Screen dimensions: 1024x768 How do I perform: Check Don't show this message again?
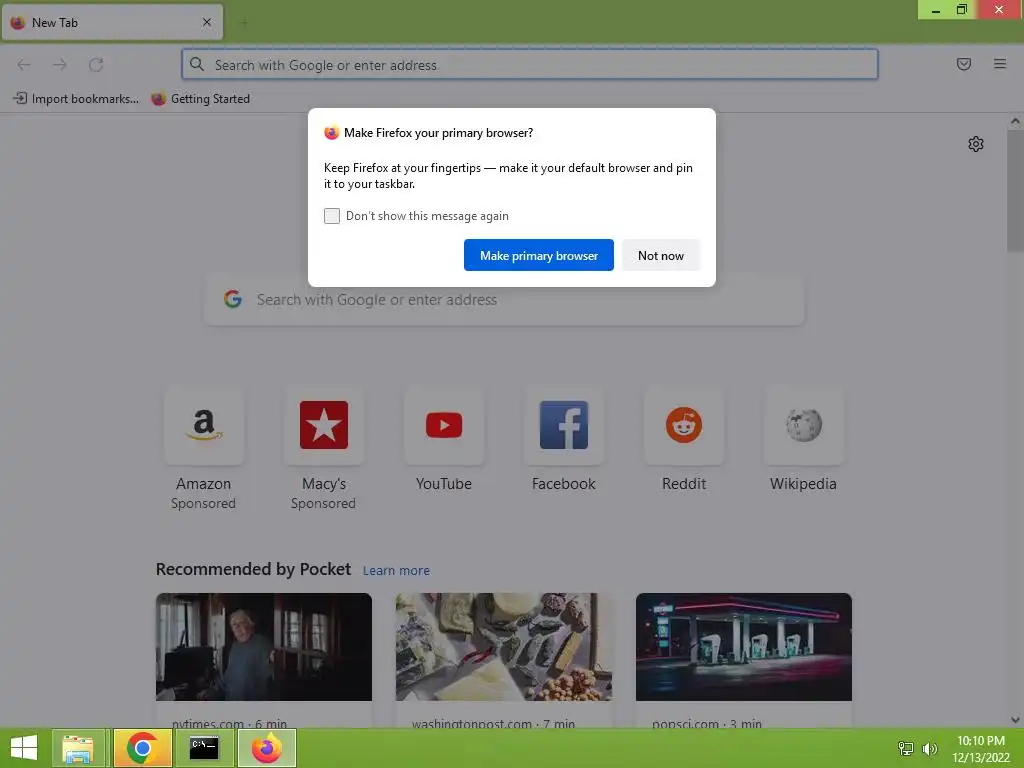pos(332,216)
